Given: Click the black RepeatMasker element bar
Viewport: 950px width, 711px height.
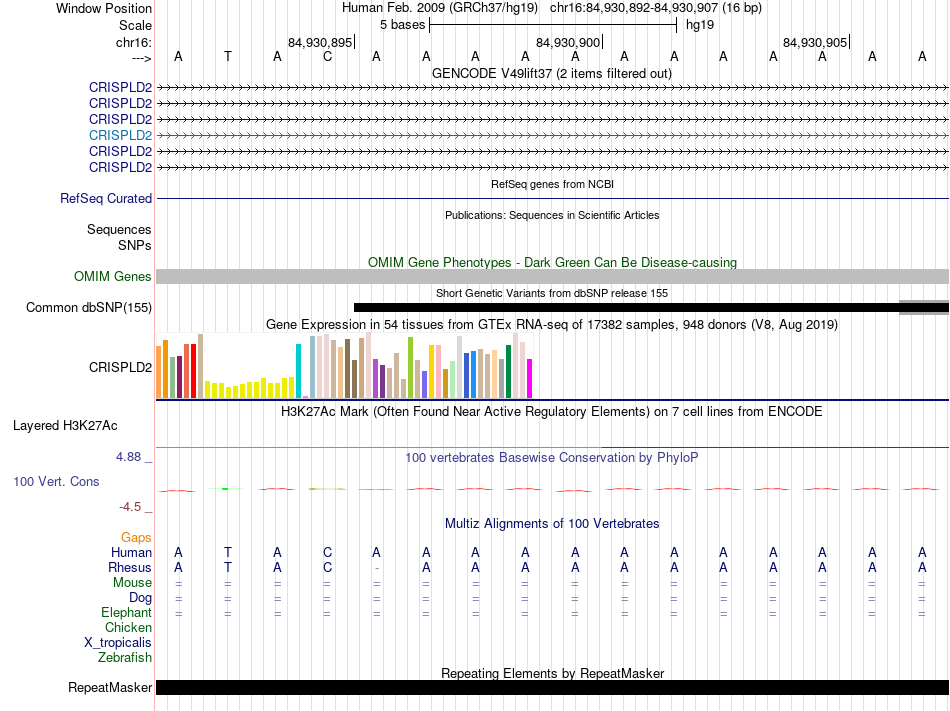Looking at the screenshot, I should [552, 688].
